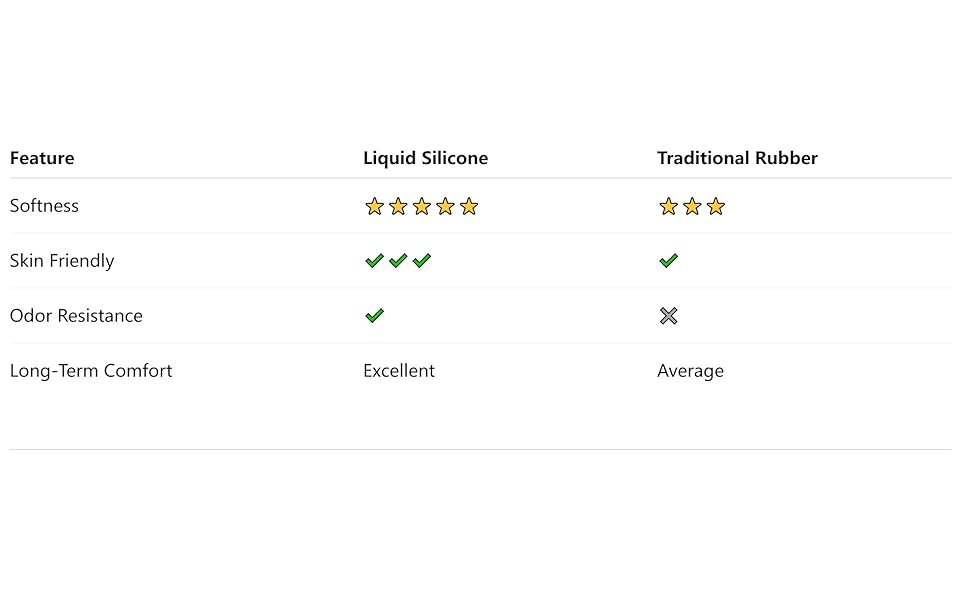The height and width of the screenshot is (600, 970).
Task: Click the third star in Traditional Rubber softness
Action: tap(715, 207)
